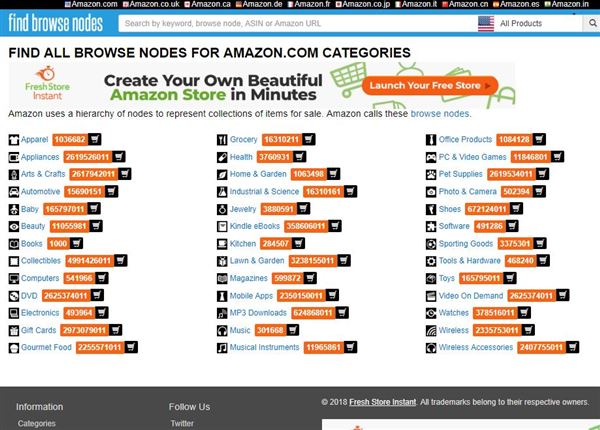This screenshot has width=600, height=430.
Task: Click the cart icon next to Apparel 1036682
Action: coord(95,139)
